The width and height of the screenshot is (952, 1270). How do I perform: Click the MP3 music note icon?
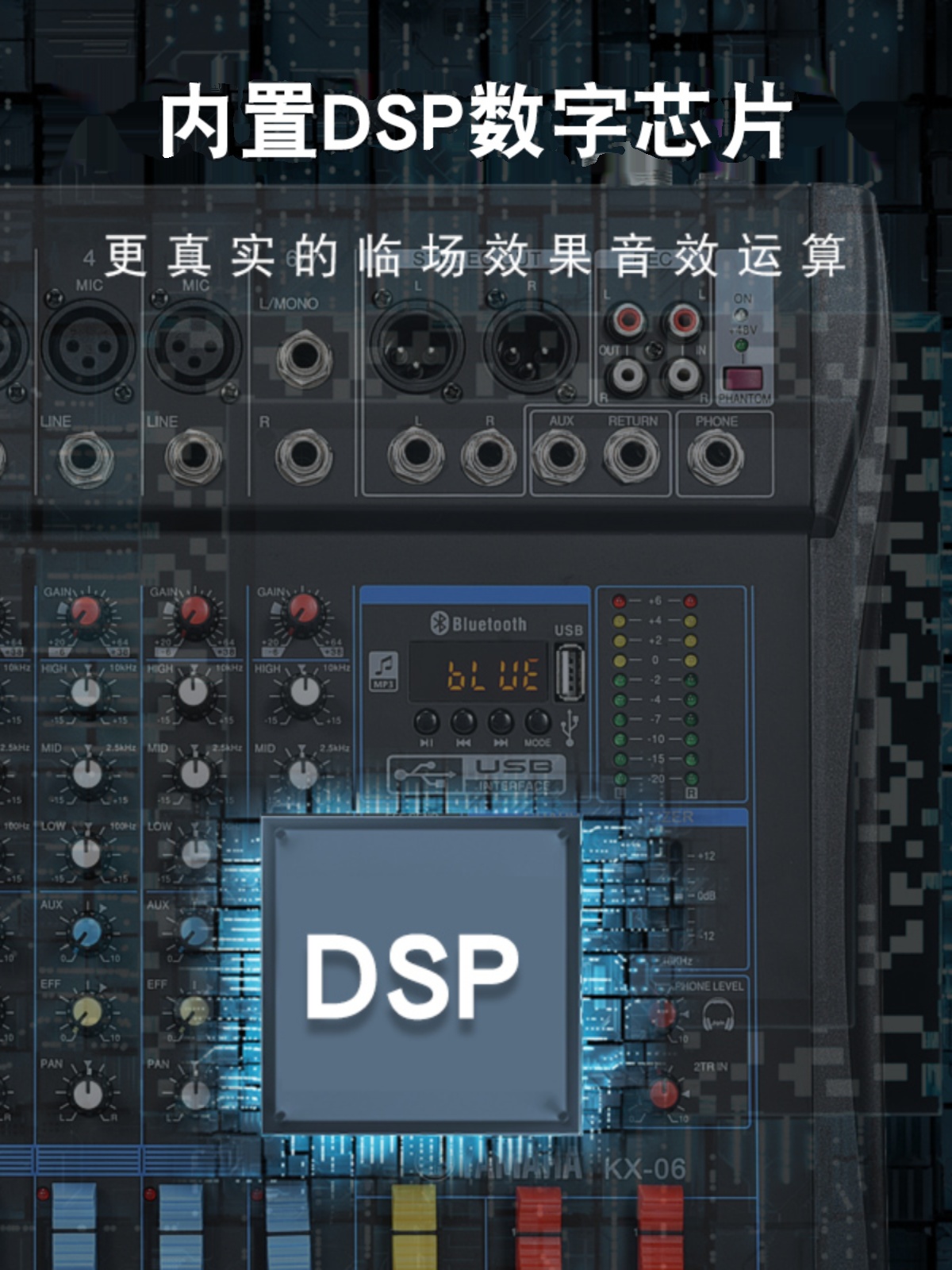[x=385, y=670]
